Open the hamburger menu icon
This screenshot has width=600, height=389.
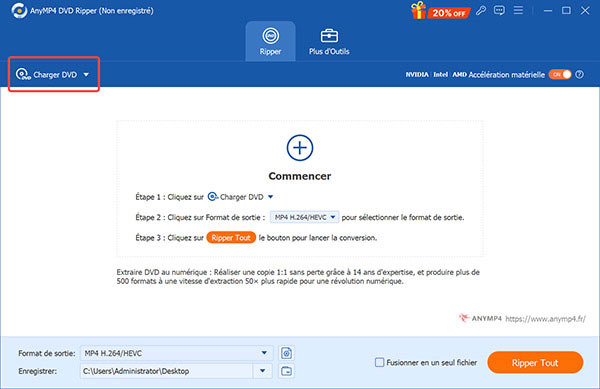point(518,10)
